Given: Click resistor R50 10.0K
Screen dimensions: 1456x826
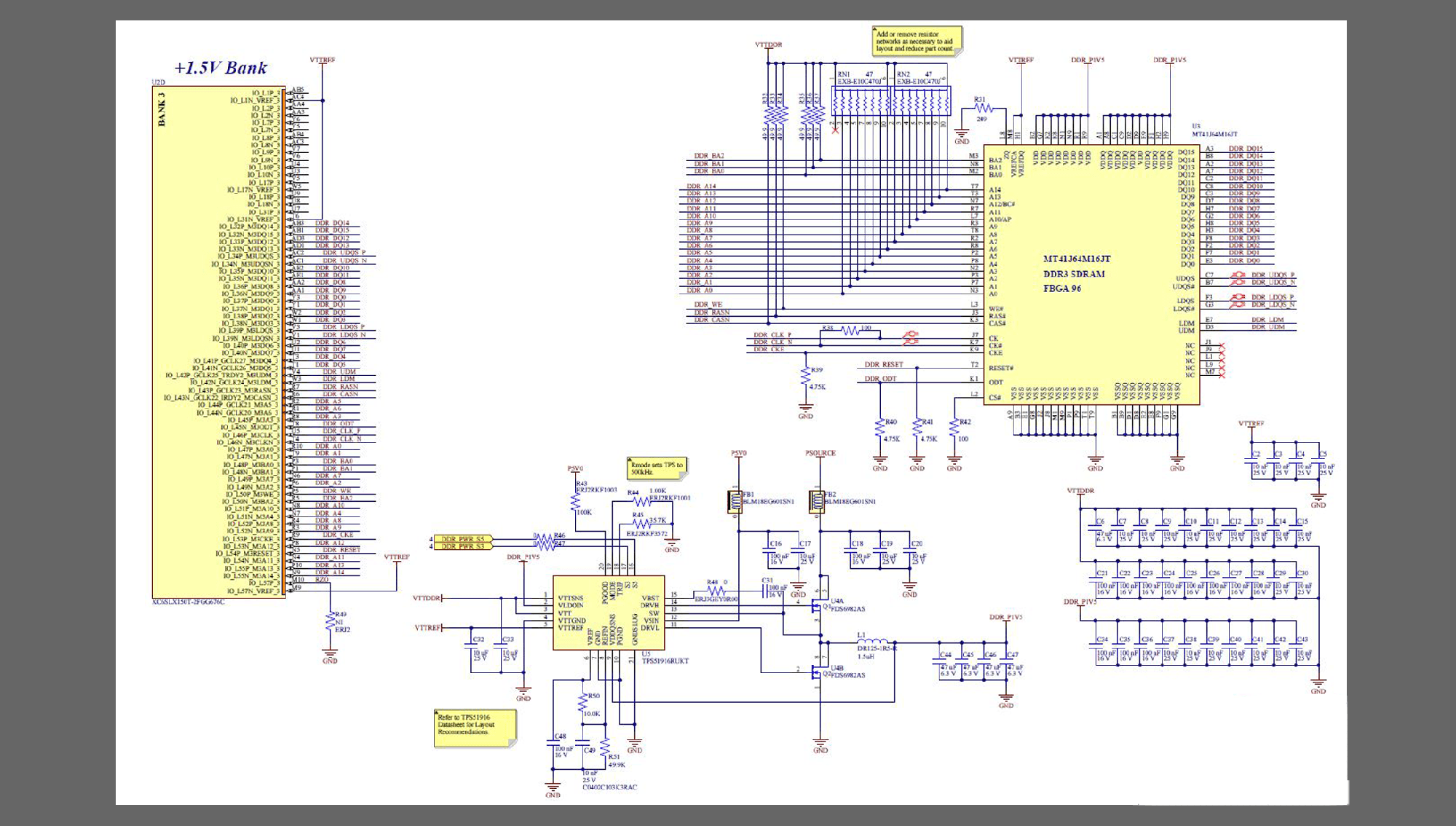Looking at the screenshot, I should click(583, 703).
